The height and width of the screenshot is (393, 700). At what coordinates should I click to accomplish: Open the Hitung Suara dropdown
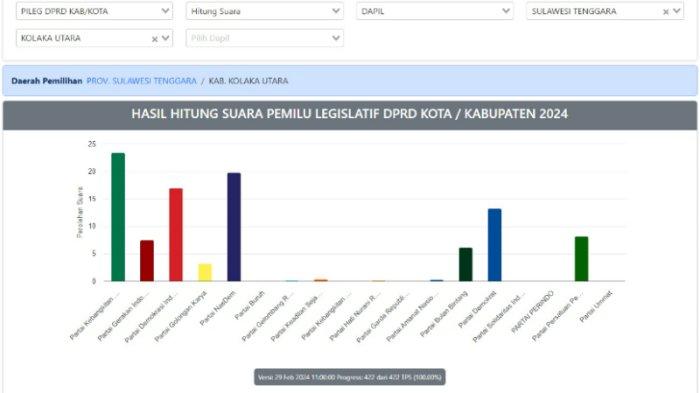265,11
